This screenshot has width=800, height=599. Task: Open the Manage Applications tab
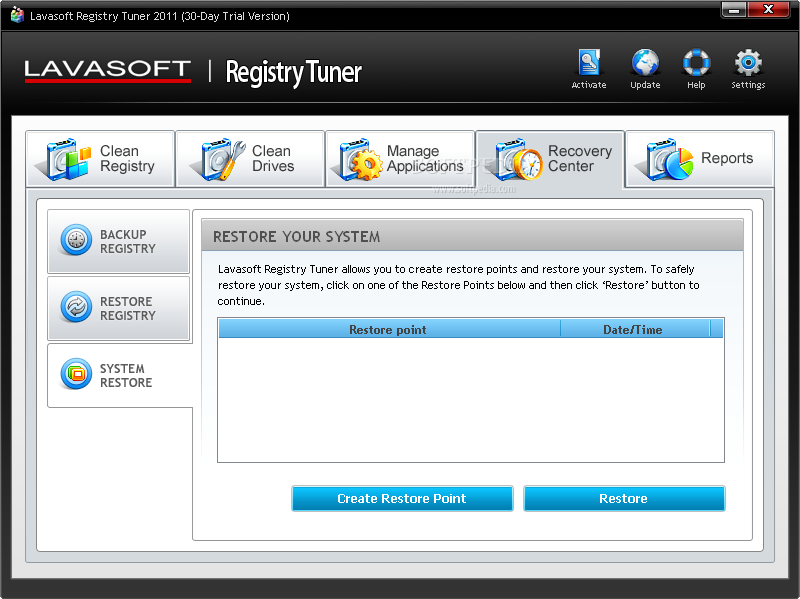[x=400, y=159]
